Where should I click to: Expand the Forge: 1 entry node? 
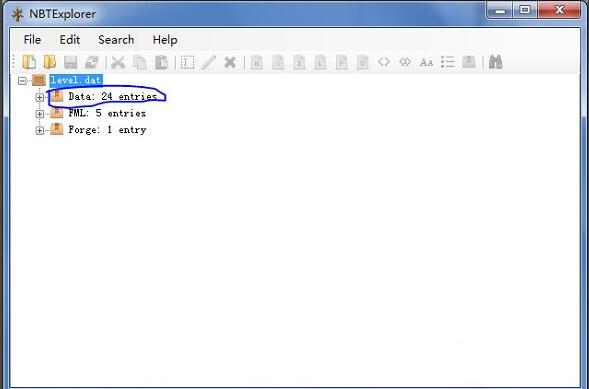coord(39,130)
